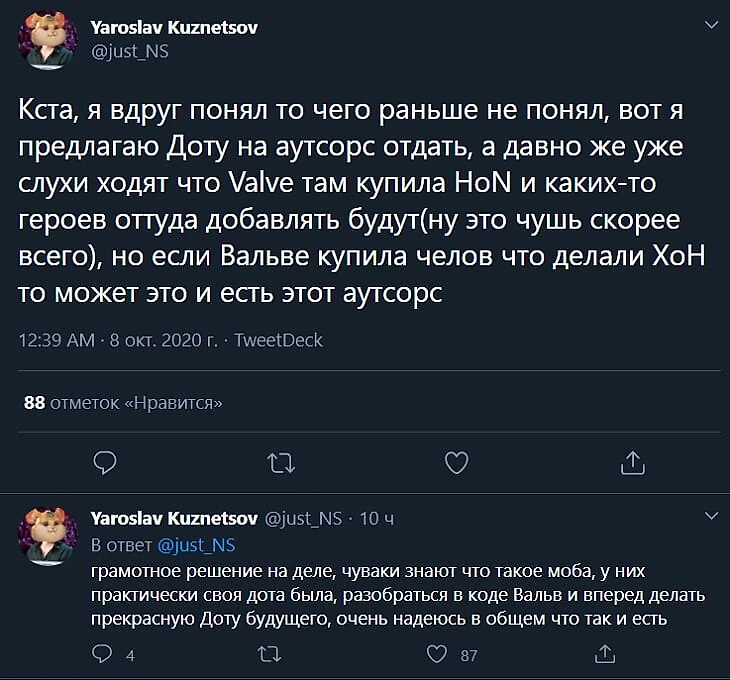The height and width of the screenshot is (680, 730).
Task: Expand the chevron menu on the reply tweet
Action: point(711,516)
